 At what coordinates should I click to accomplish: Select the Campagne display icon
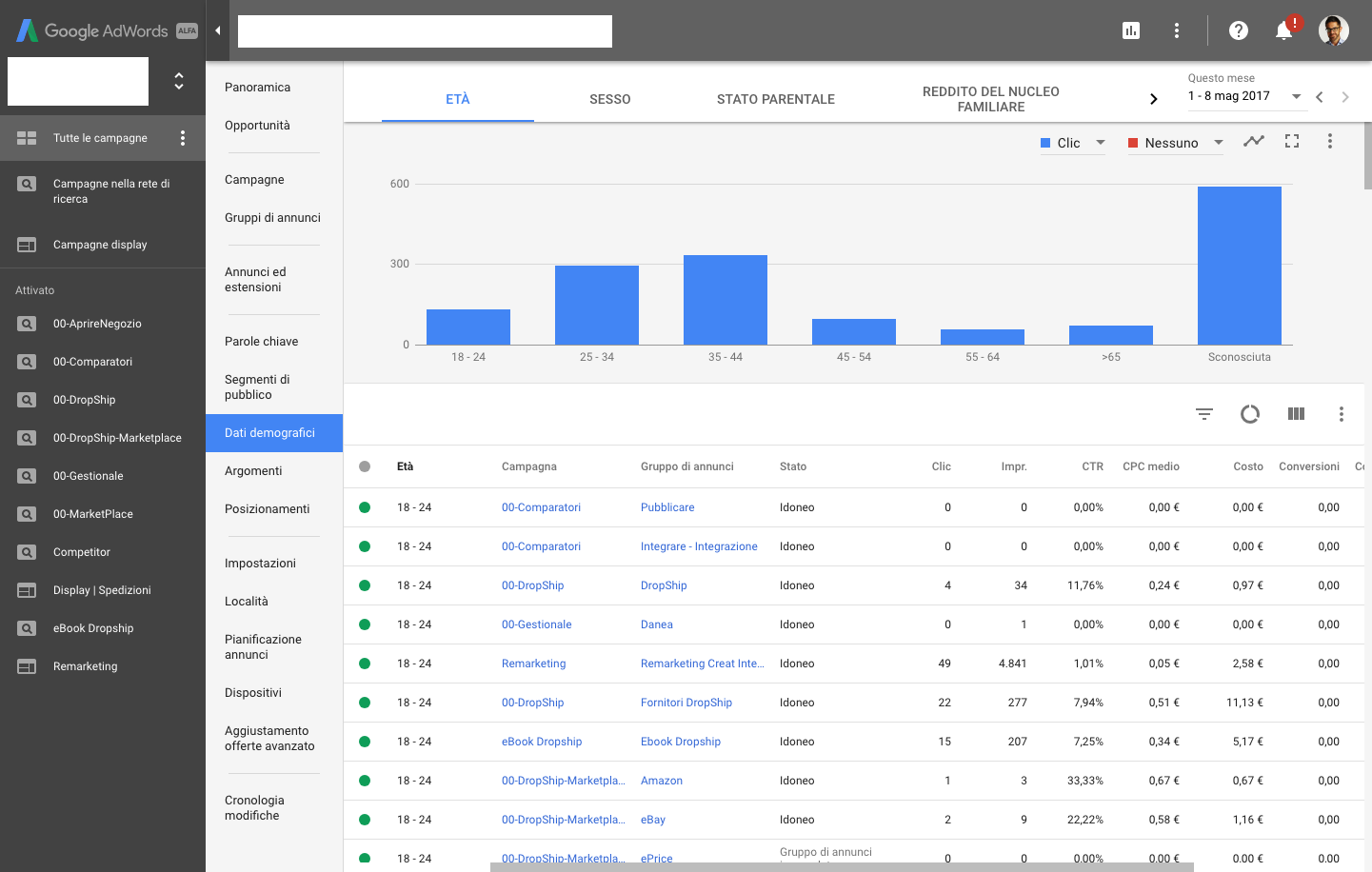(27, 245)
